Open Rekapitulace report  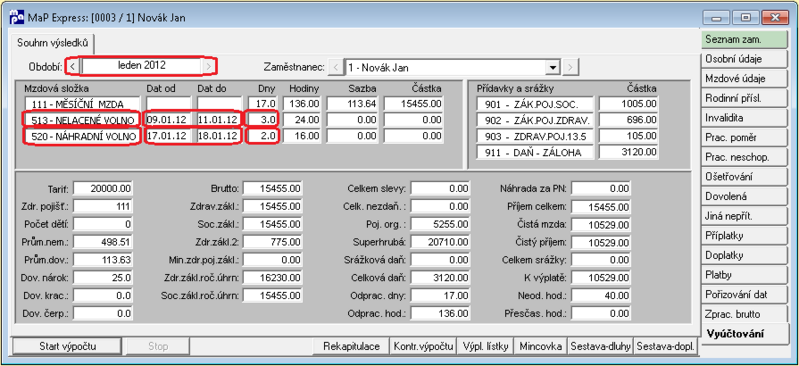coord(352,347)
